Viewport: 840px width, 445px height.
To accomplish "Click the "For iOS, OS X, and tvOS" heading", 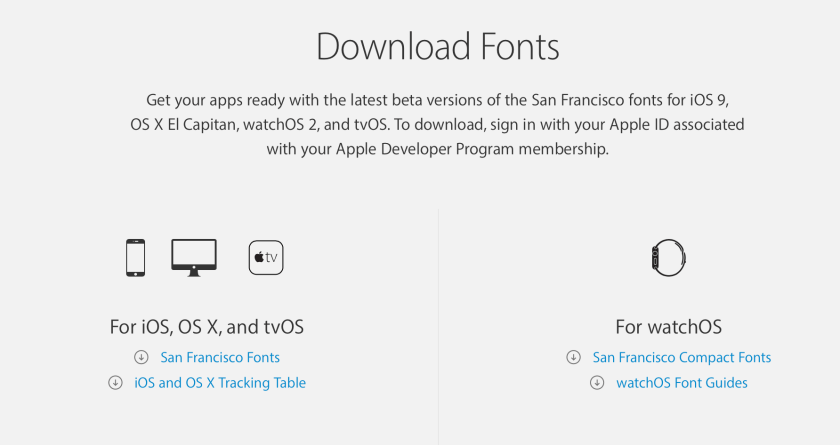I will (206, 327).
